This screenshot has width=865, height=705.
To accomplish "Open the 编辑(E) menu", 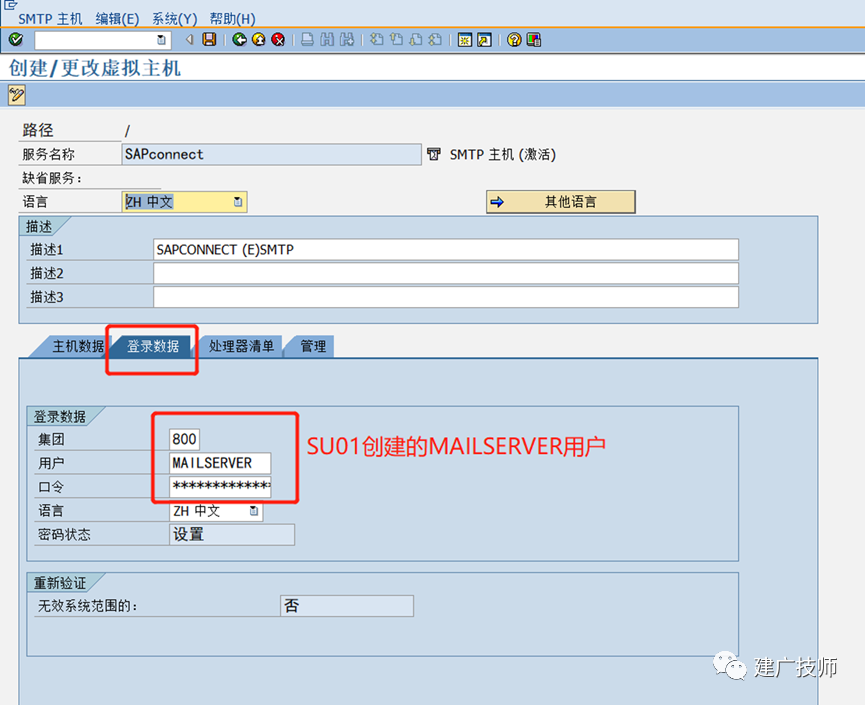I will (117, 19).
